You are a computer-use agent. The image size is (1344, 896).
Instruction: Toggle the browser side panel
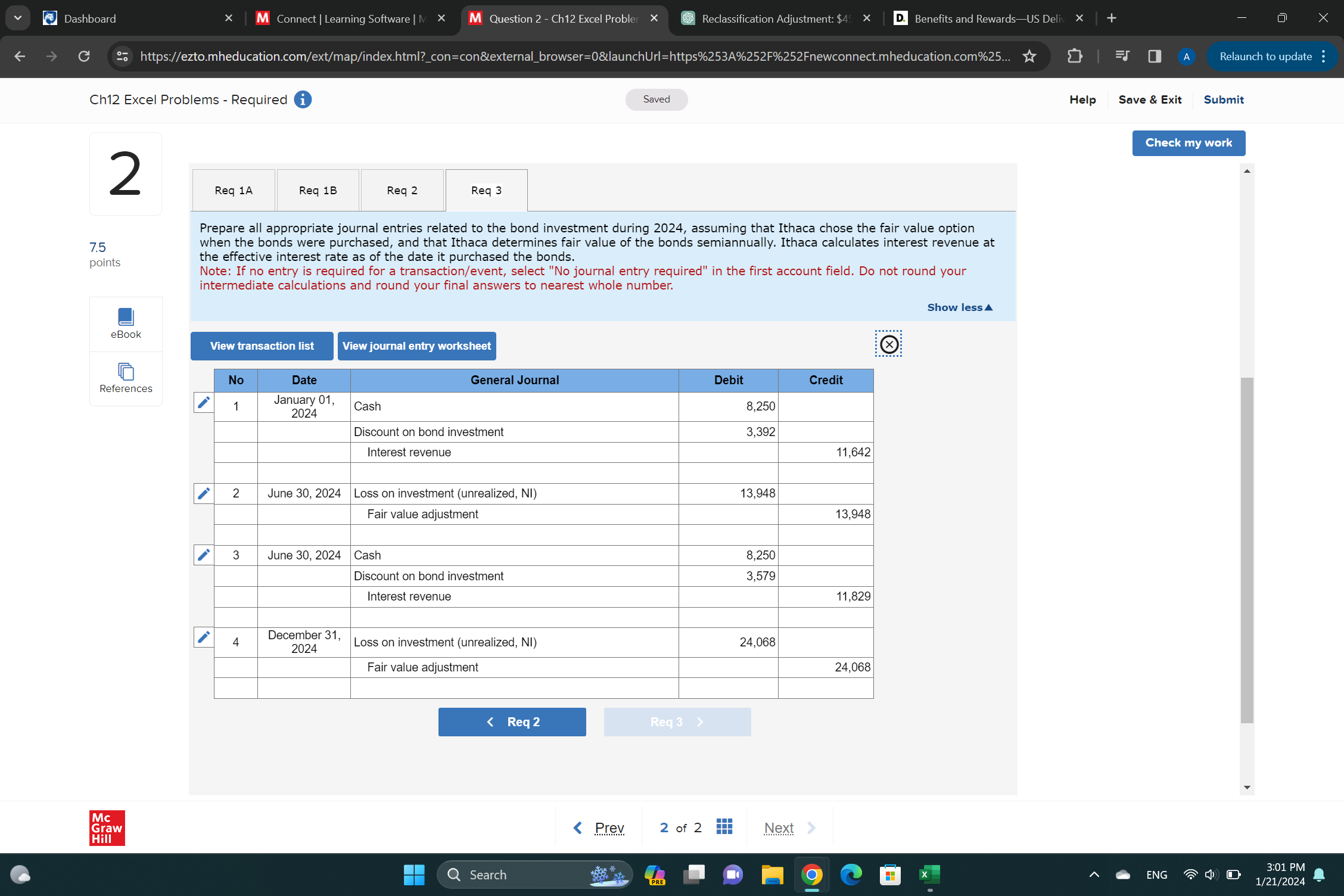pyautogui.click(x=1154, y=56)
